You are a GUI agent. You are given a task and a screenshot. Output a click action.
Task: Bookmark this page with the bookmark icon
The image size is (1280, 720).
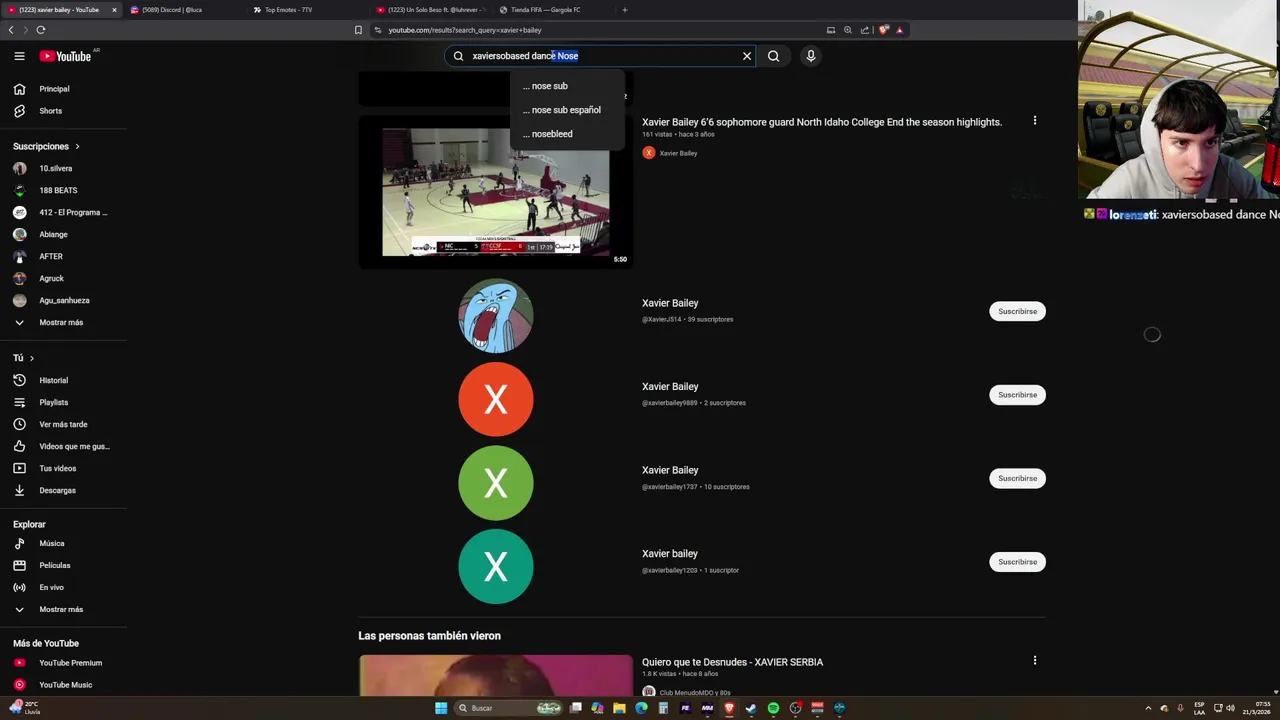[358, 30]
